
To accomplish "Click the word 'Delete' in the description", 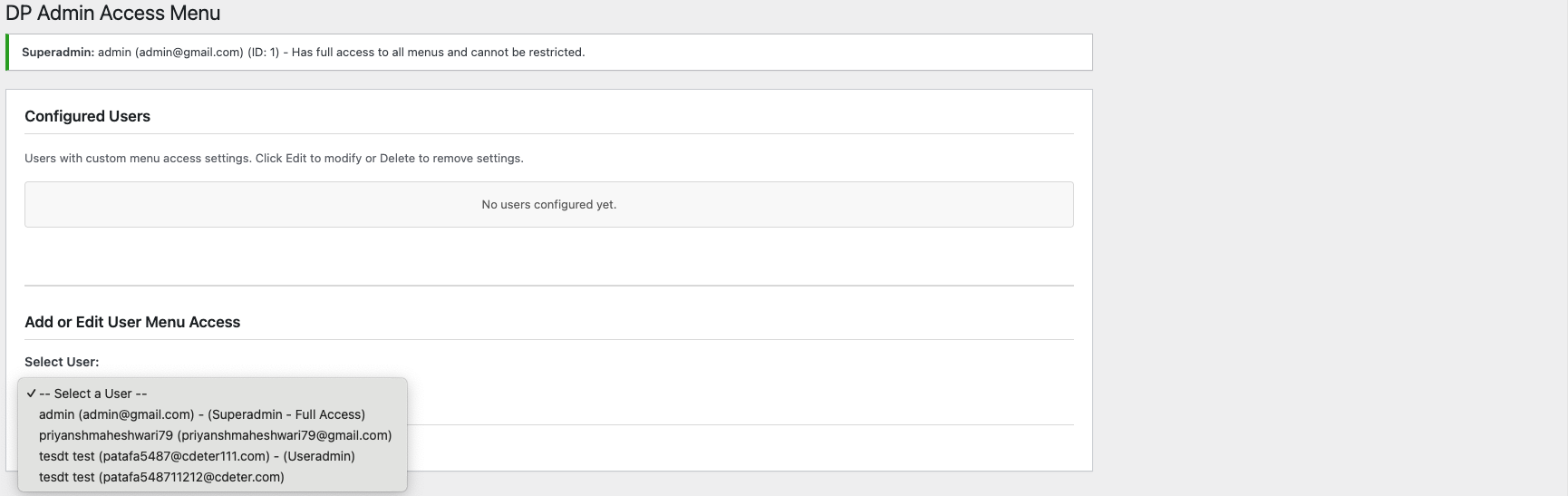I will tap(397, 159).
